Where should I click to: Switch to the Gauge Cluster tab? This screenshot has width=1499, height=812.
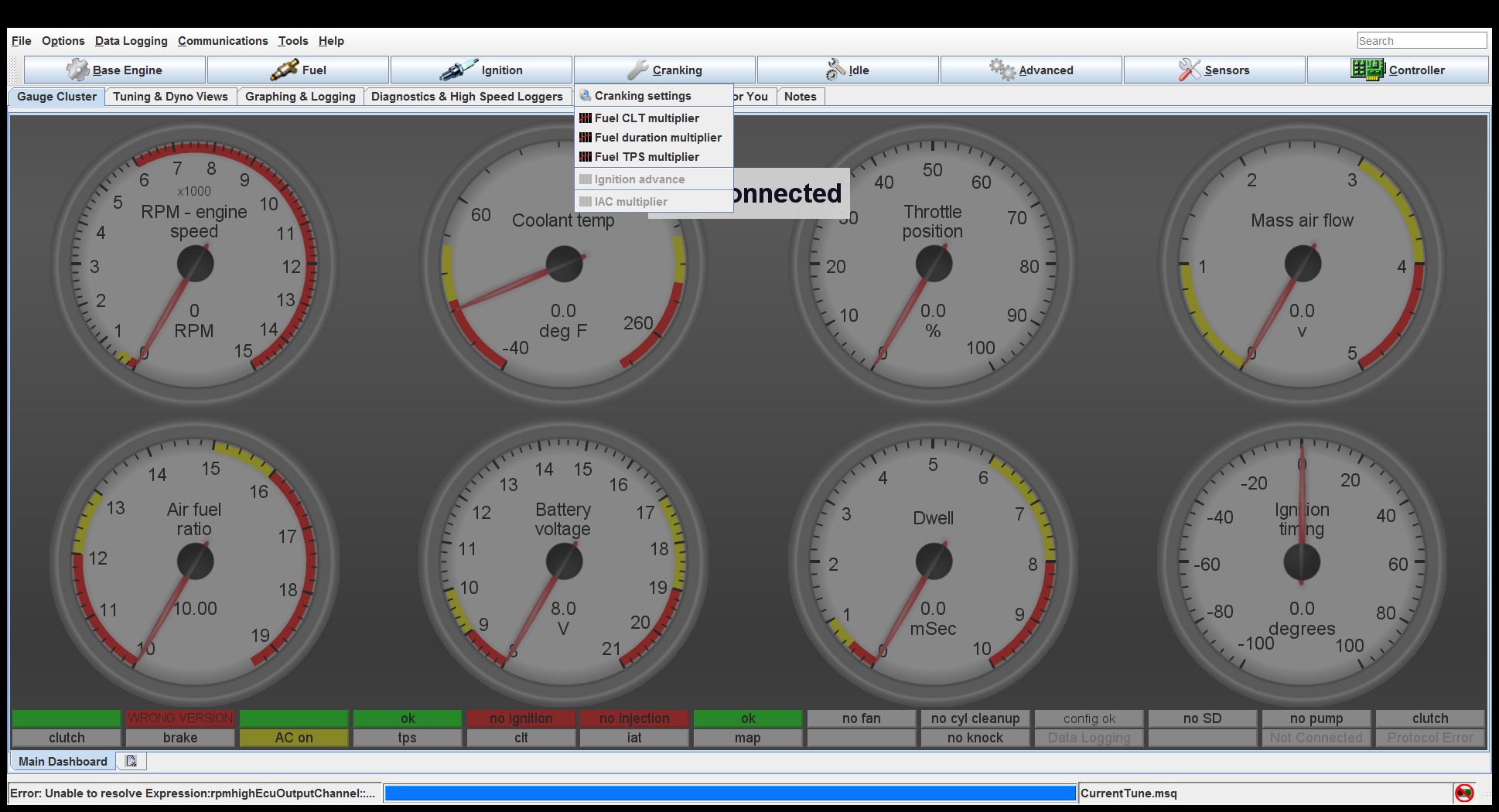coord(57,97)
